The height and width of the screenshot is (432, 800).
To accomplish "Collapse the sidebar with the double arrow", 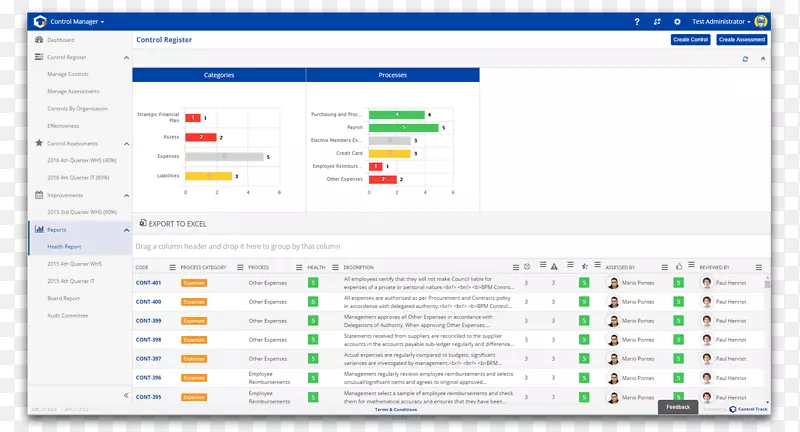I will tap(126, 395).
